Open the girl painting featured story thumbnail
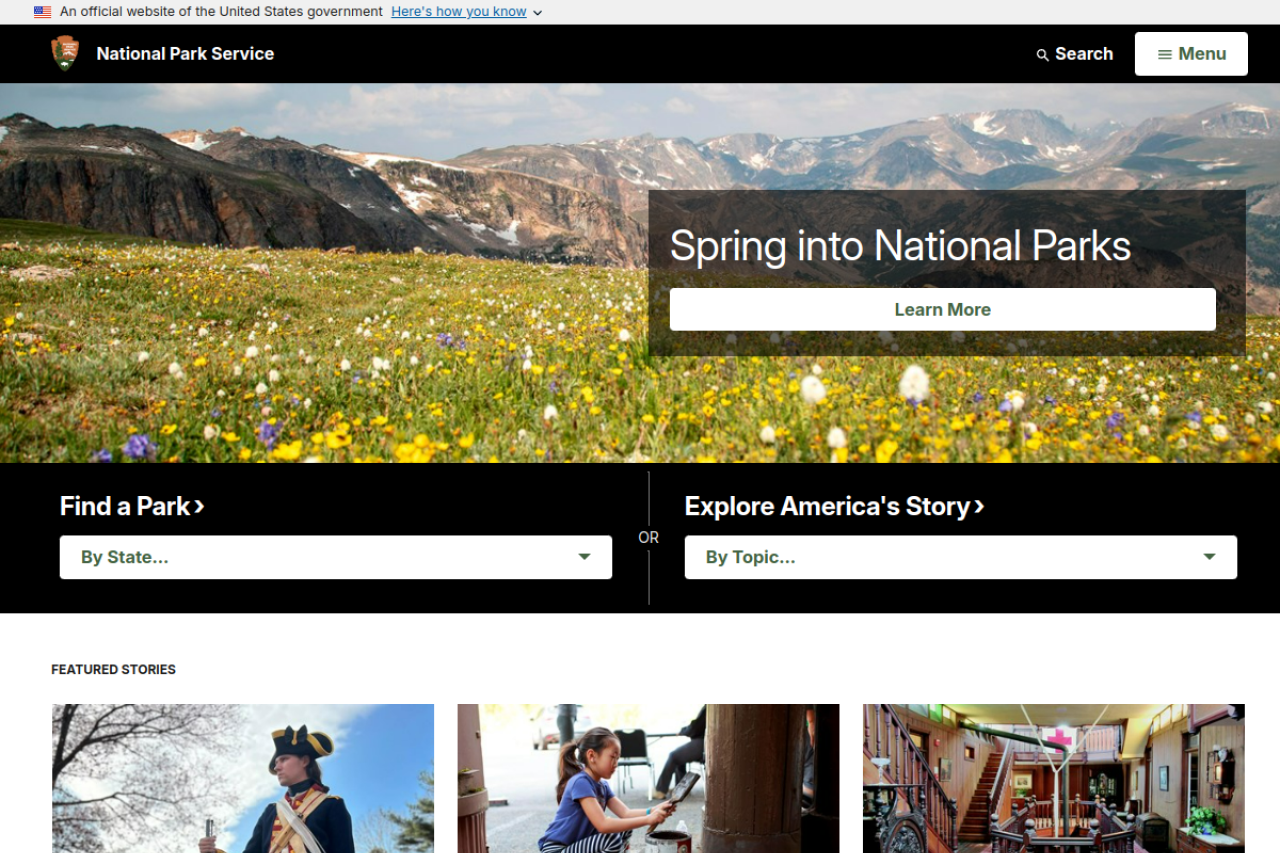1280x853 pixels. click(648, 779)
